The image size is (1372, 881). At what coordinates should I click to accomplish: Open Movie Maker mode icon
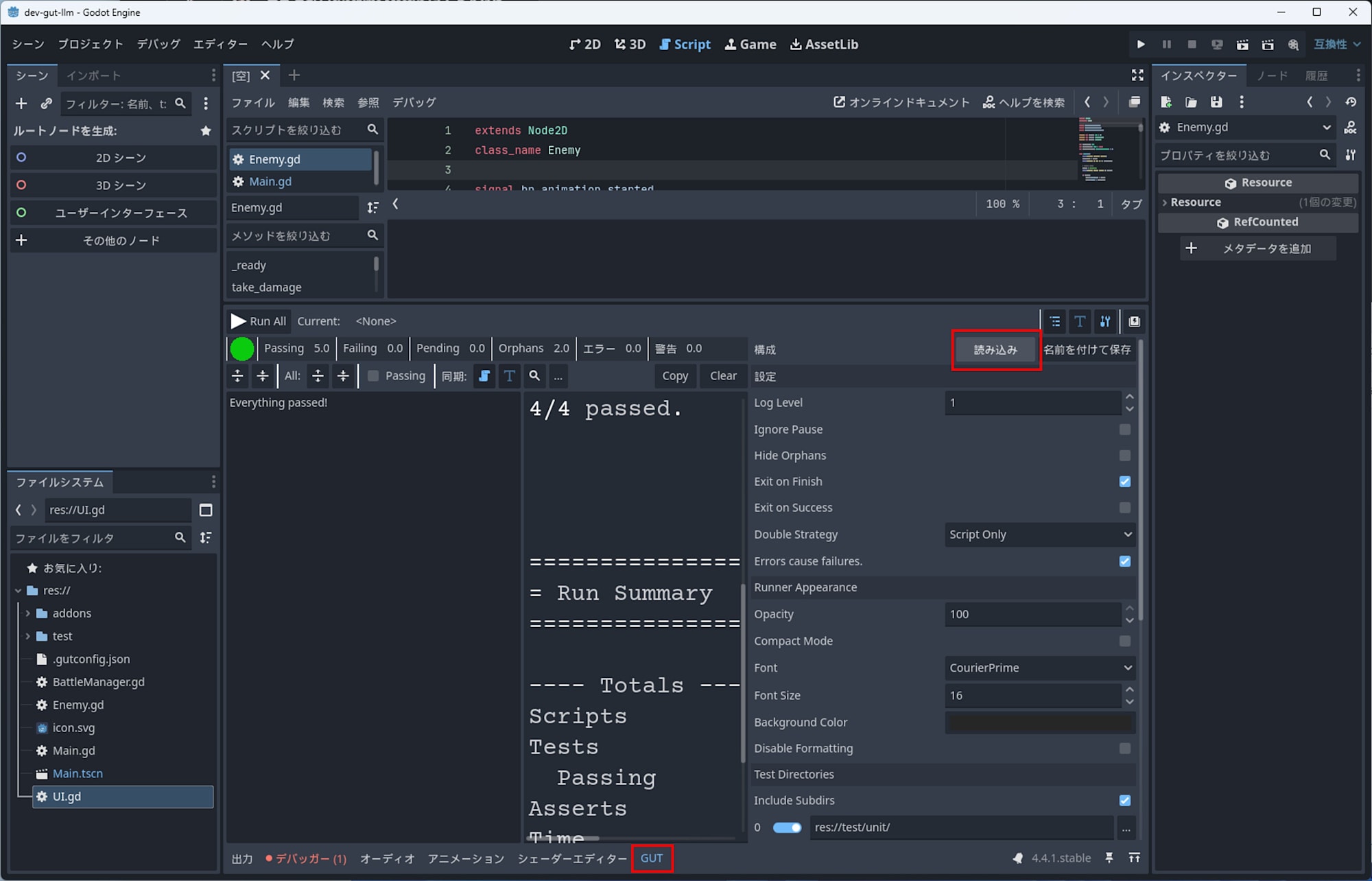pyautogui.click(x=1293, y=44)
